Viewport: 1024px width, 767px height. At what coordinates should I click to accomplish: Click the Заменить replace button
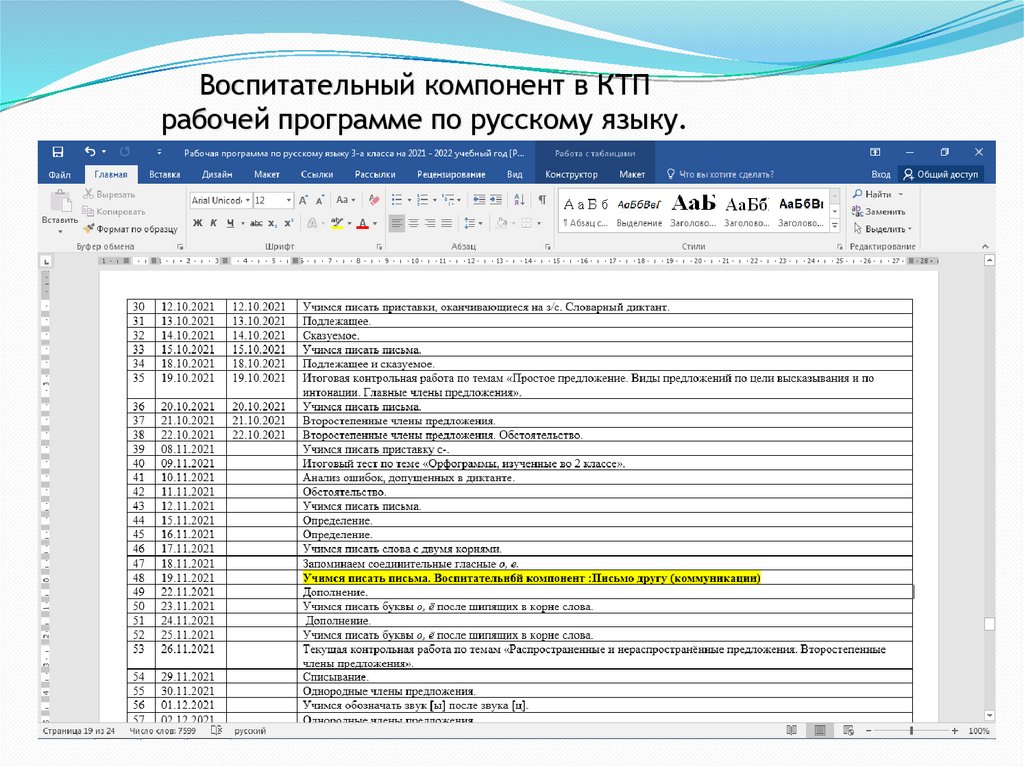(x=879, y=212)
